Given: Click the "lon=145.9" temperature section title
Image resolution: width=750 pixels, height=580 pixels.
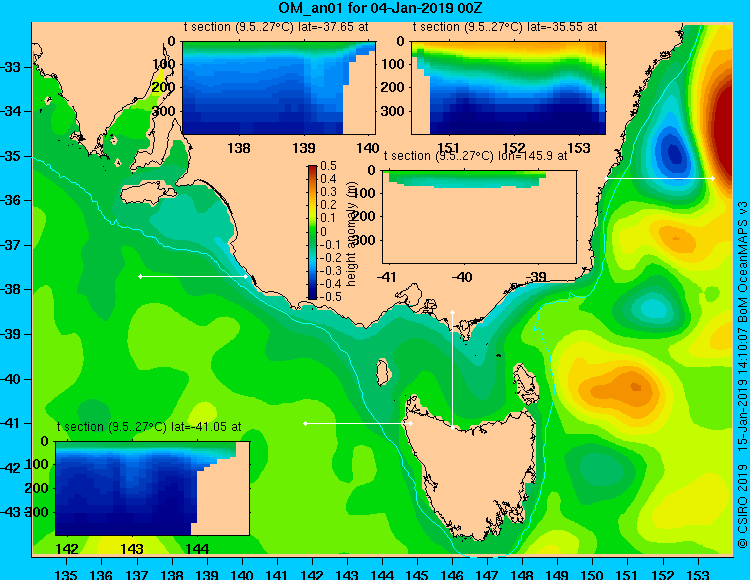Looking at the screenshot, I should [475, 156].
